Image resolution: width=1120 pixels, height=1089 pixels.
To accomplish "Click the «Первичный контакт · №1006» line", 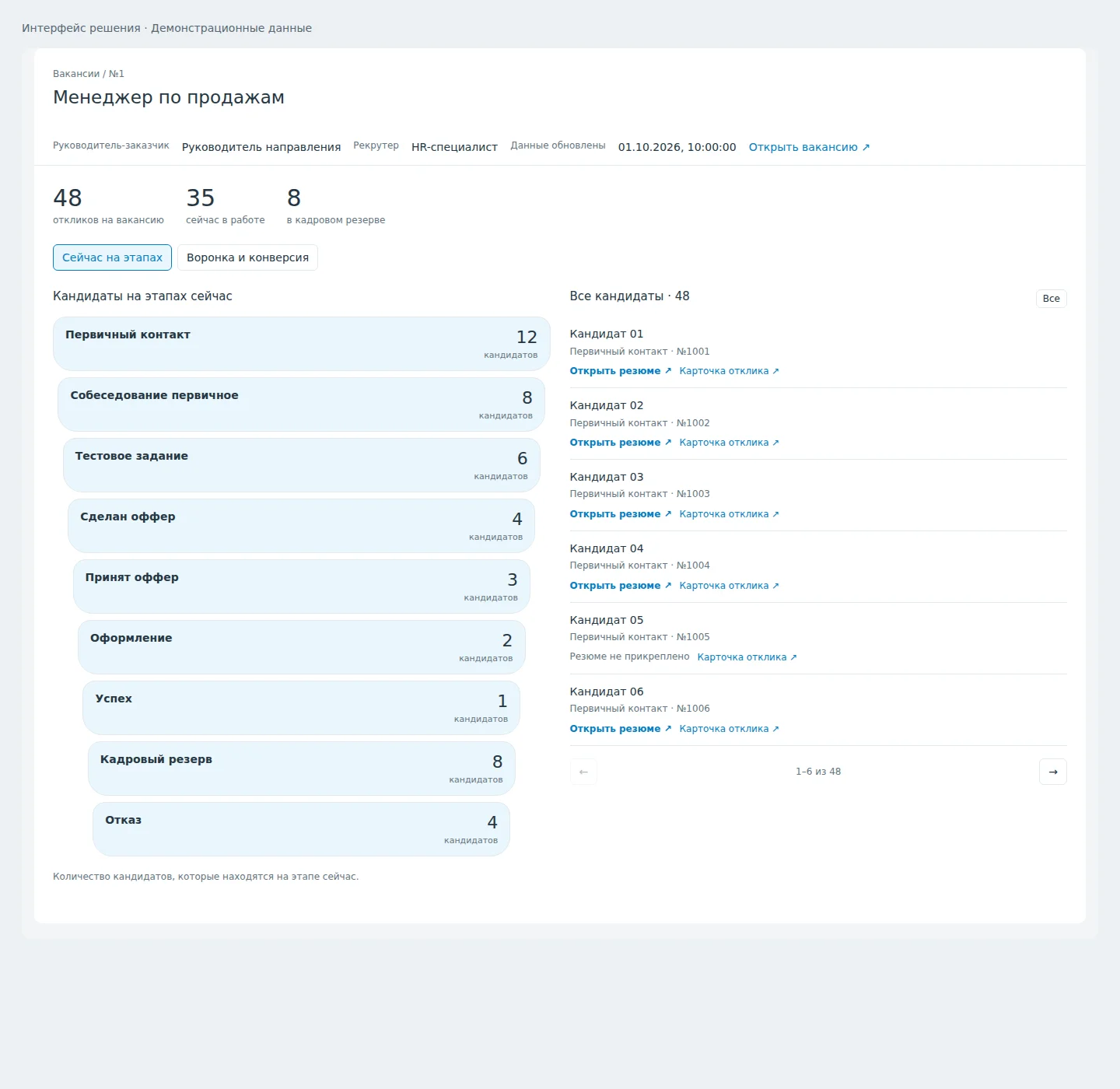I will [639, 709].
